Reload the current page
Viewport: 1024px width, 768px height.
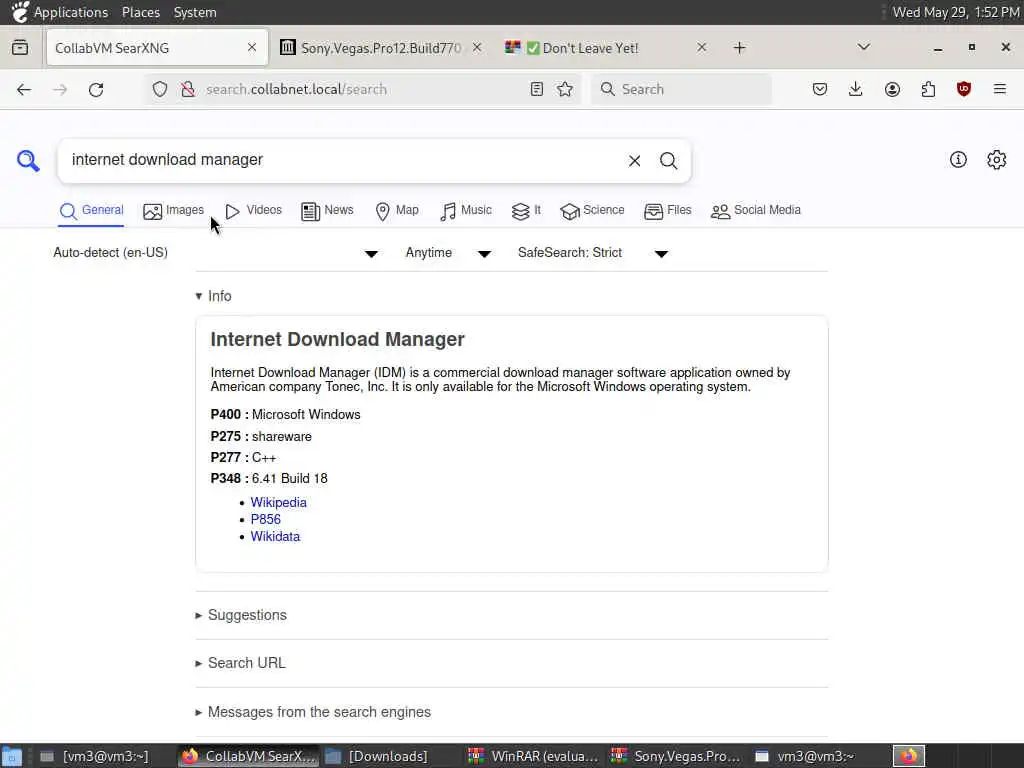(x=96, y=89)
